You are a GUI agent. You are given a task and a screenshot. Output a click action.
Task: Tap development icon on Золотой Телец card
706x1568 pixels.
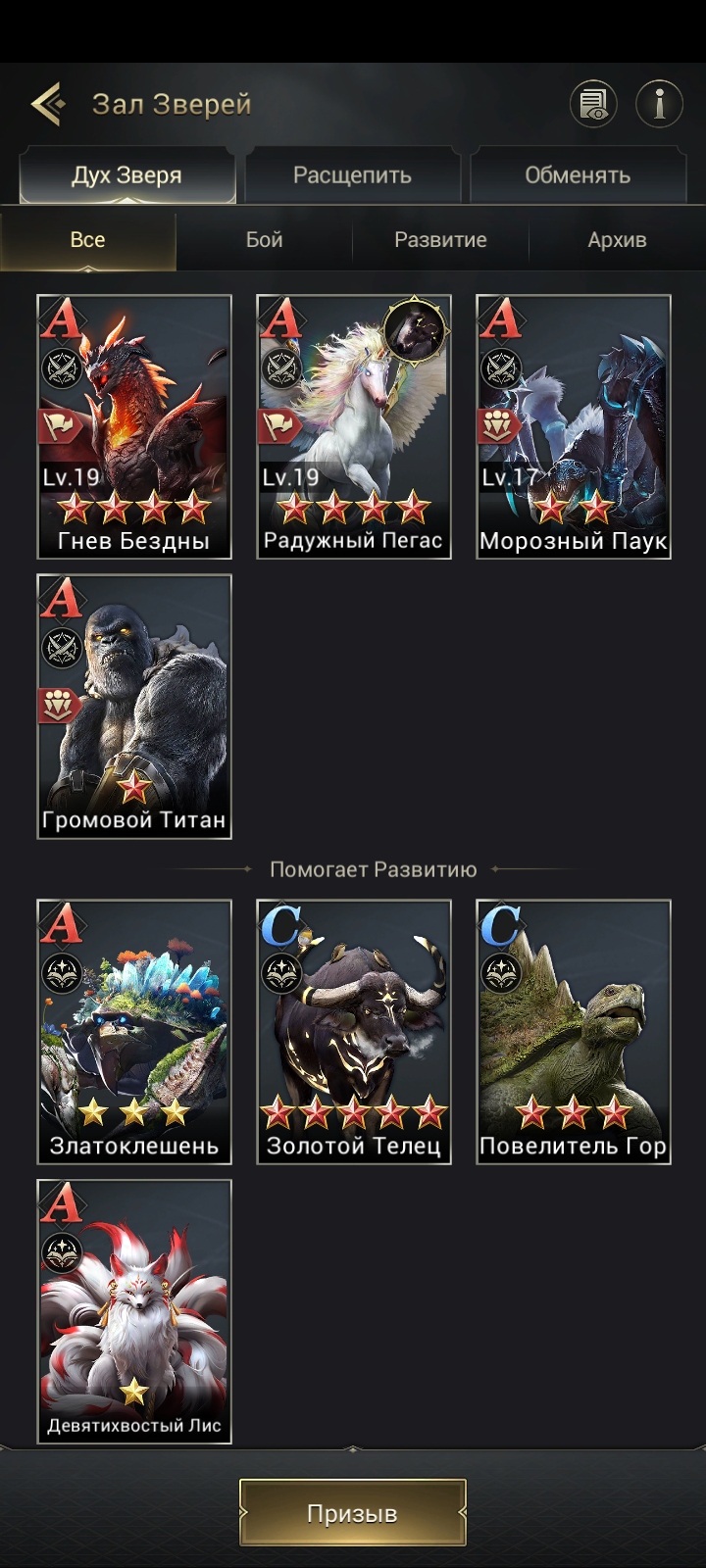(281, 974)
